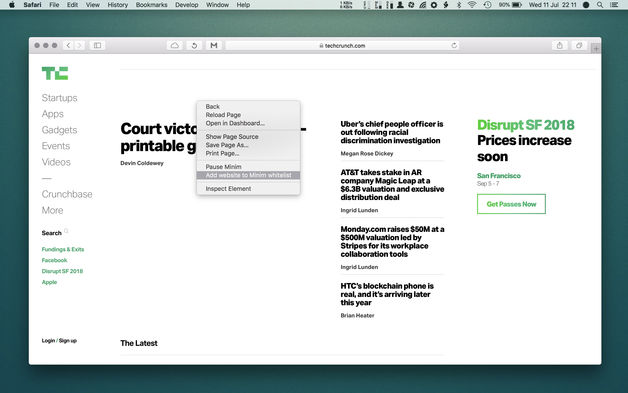The height and width of the screenshot is (393, 628).
Task: Go forward with the Safari forward arrow
Action: click(79, 45)
